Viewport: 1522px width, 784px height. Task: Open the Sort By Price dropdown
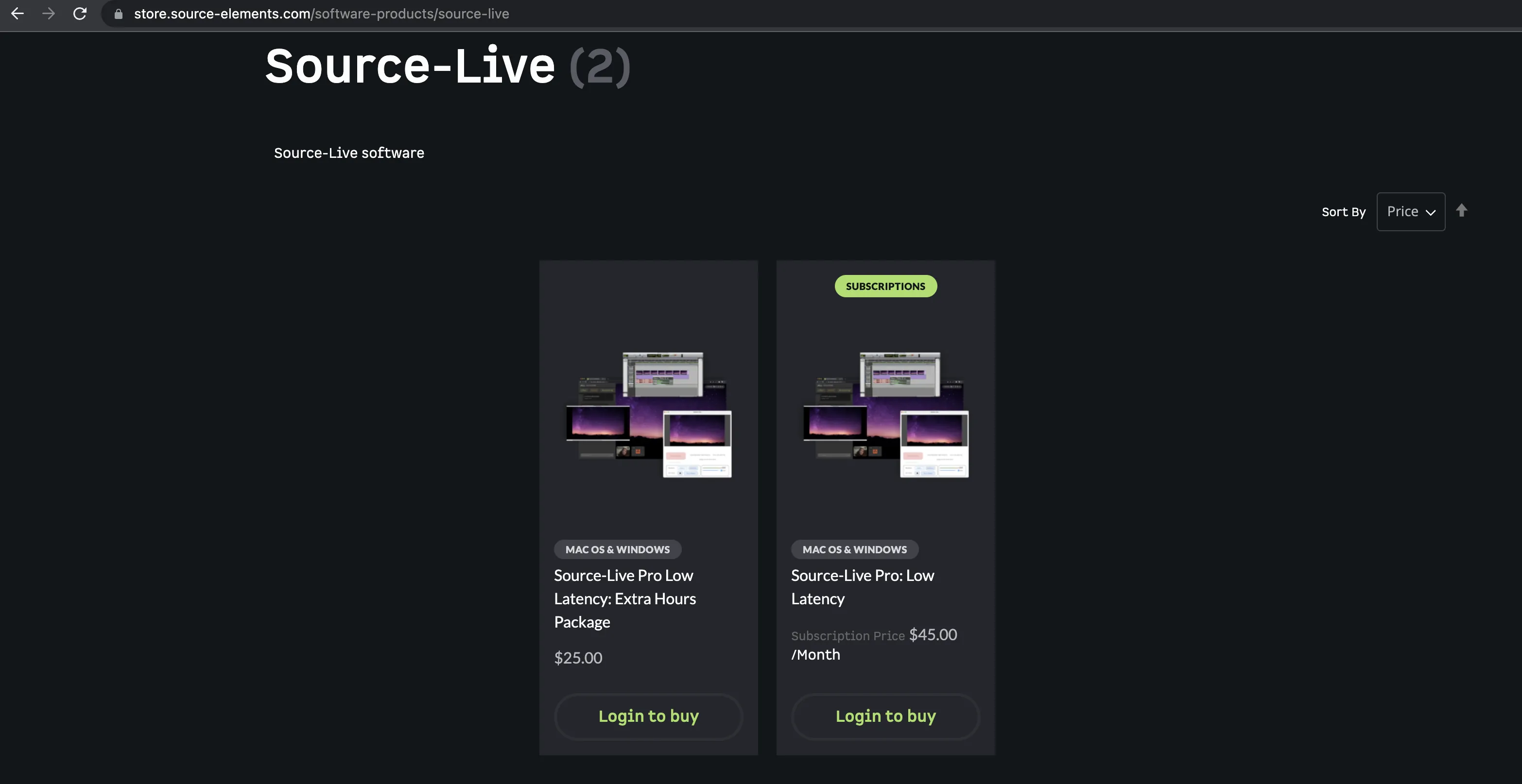[1411, 211]
